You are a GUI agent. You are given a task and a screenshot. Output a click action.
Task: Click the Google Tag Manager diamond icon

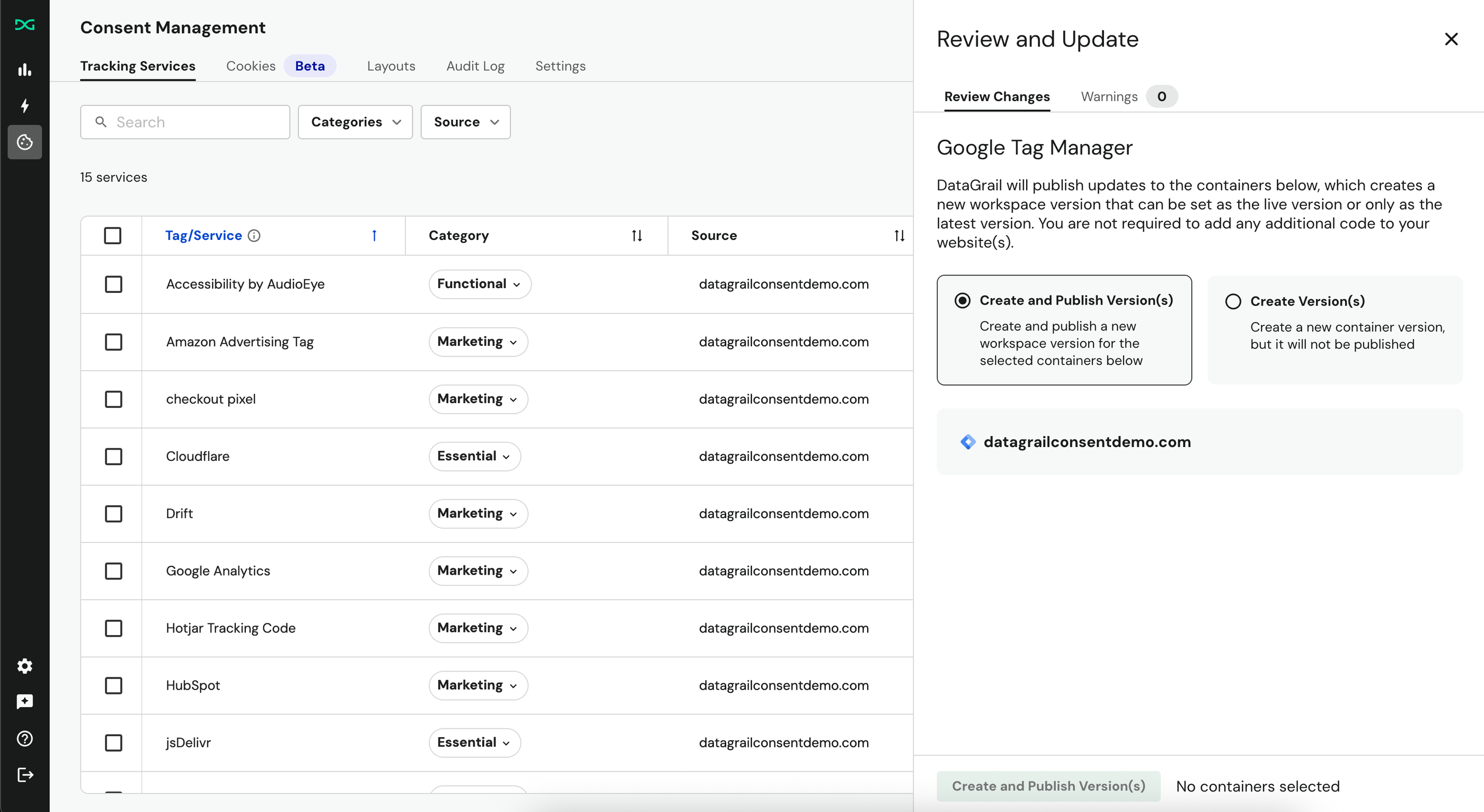click(968, 442)
